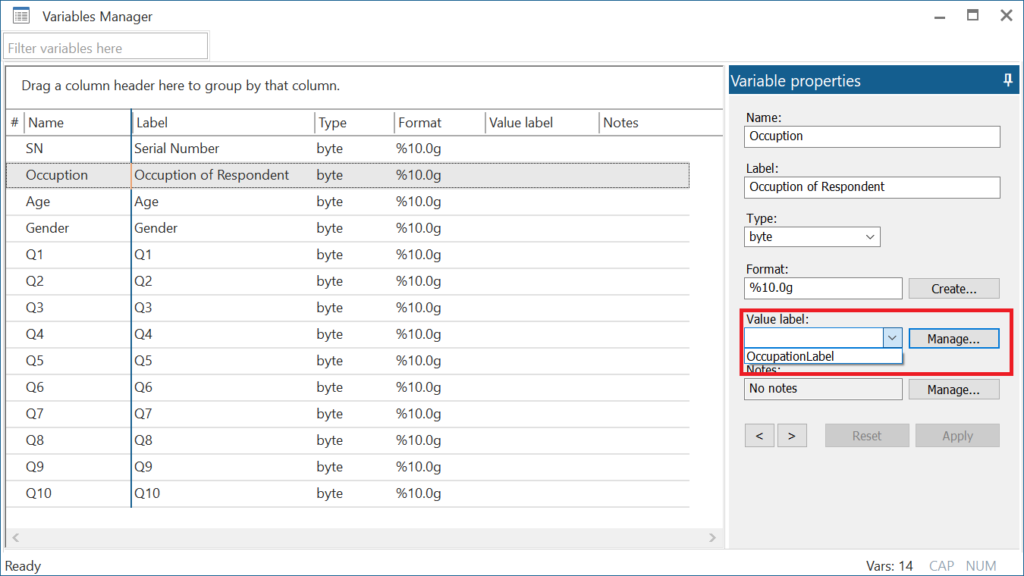Open the Value label dropdown arrow
Screen dimensions: 1024x576
[892, 338]
